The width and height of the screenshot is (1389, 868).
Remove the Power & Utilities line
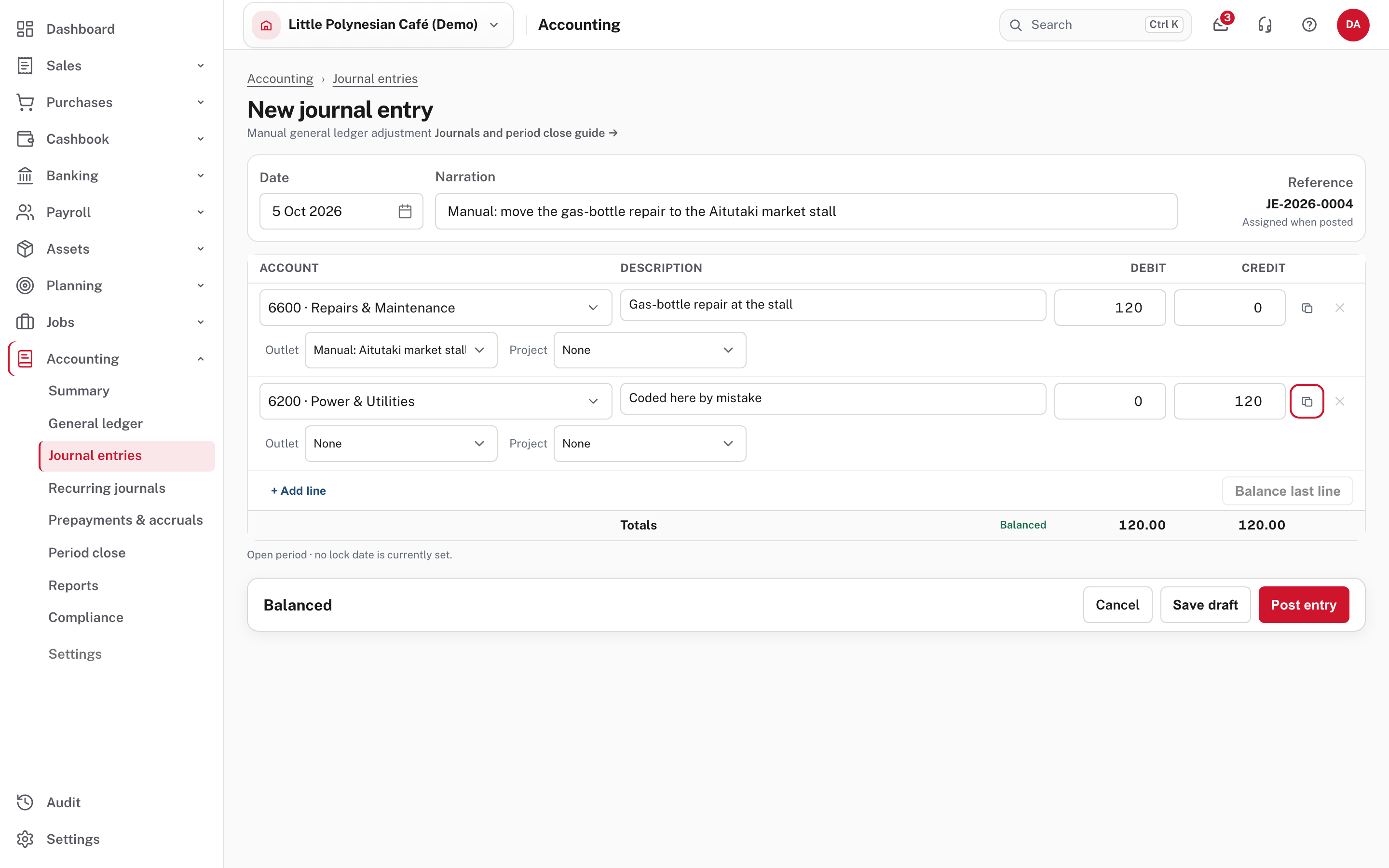[x=1339, y=401]
